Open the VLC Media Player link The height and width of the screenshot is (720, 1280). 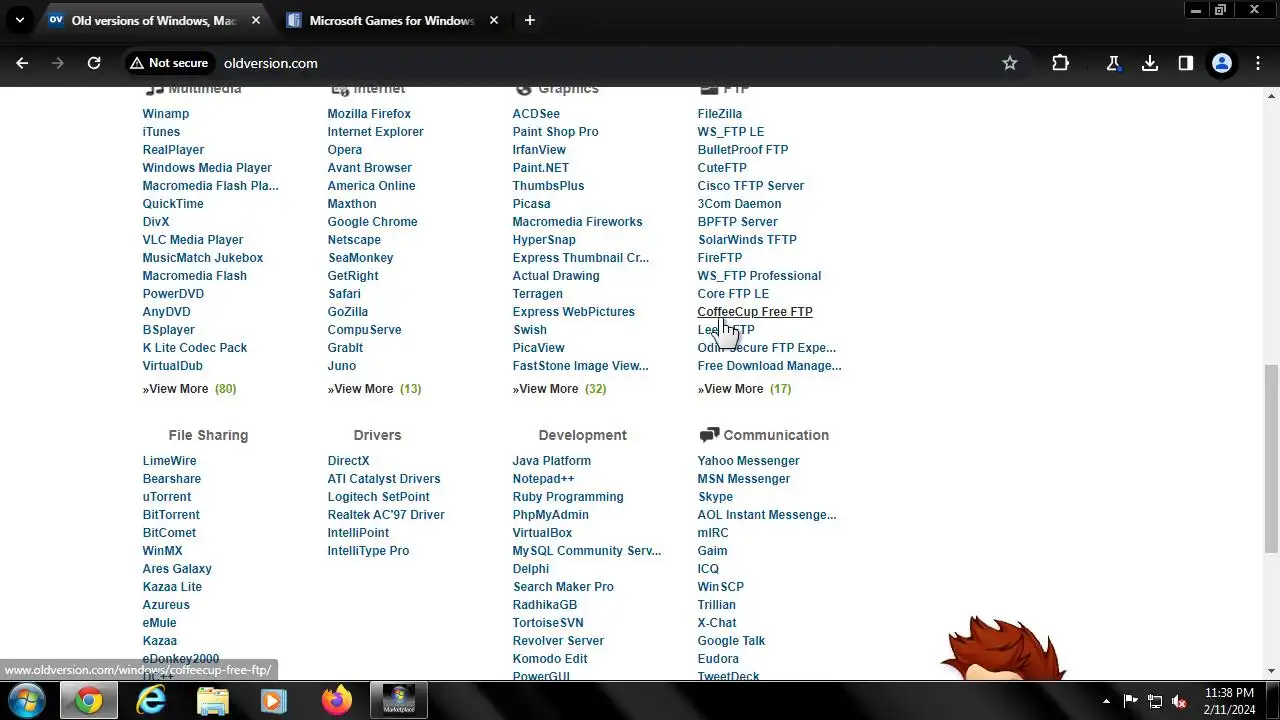[192, 240]
